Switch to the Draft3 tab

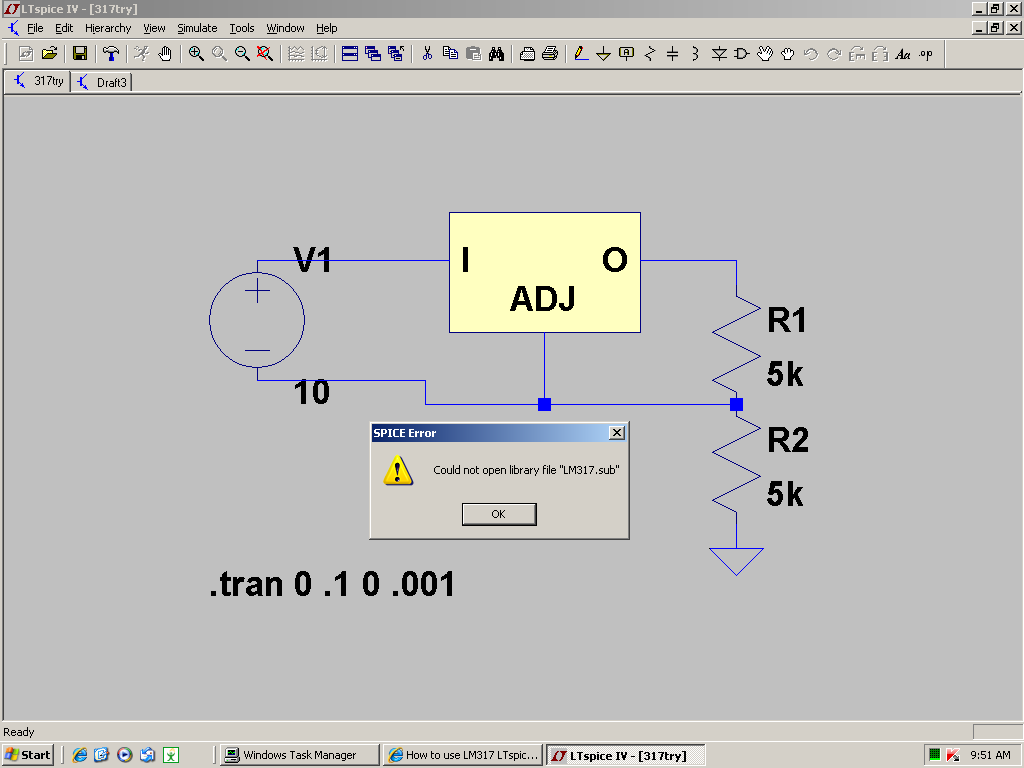click(x=102, y=82)
